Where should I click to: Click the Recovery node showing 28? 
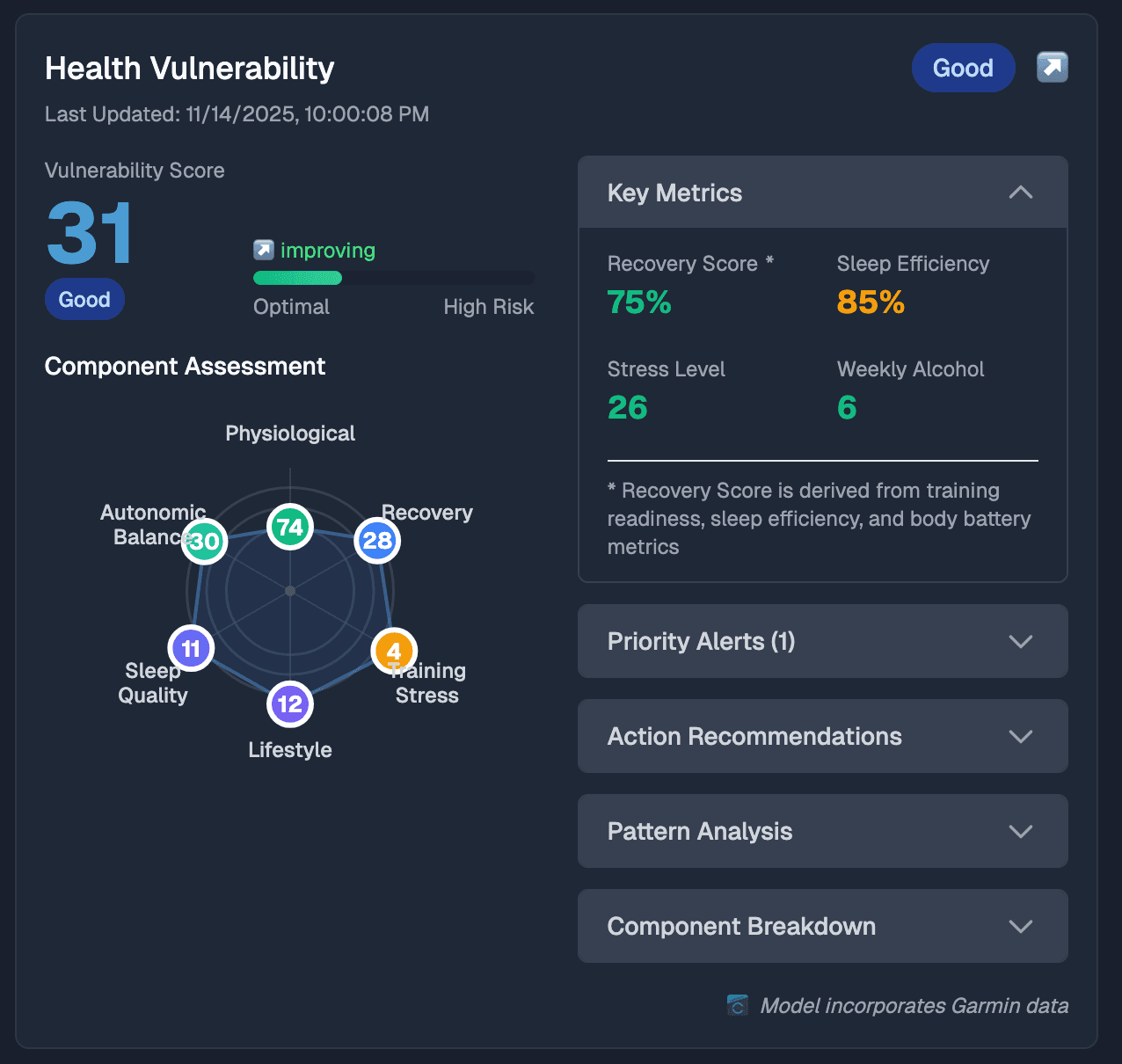coord(376,540)
